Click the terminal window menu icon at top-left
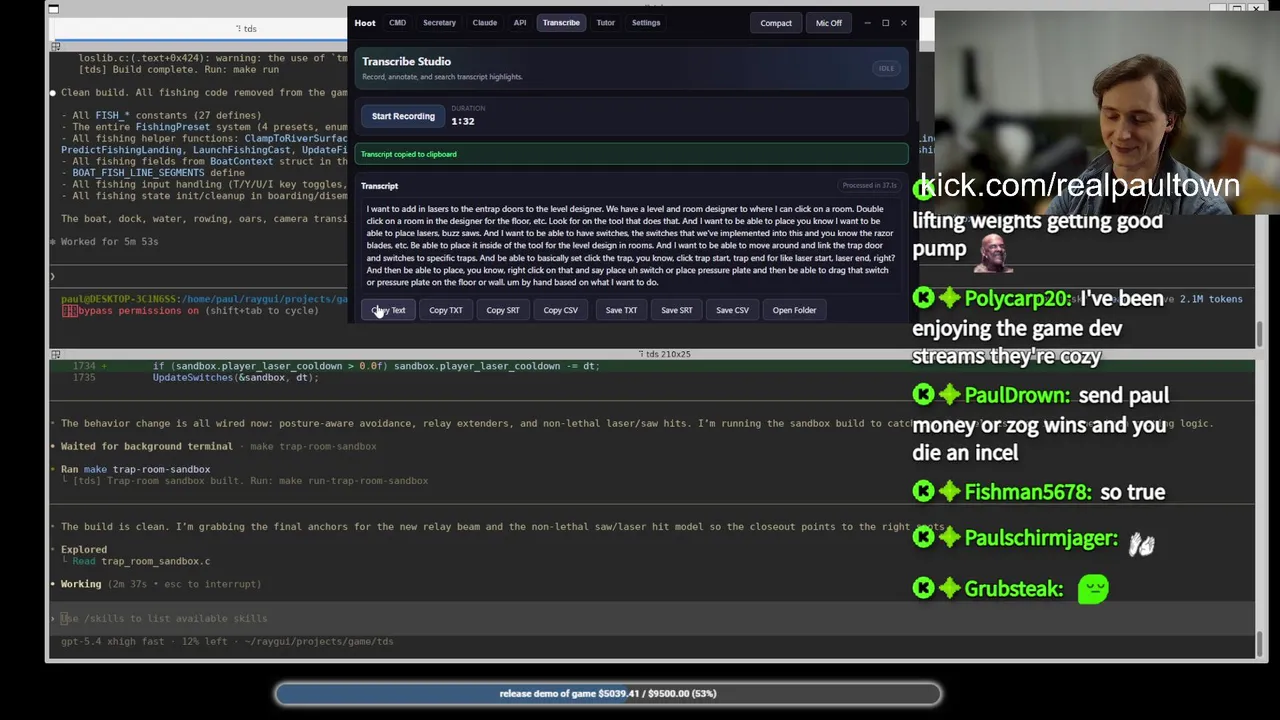 [53, 9]
